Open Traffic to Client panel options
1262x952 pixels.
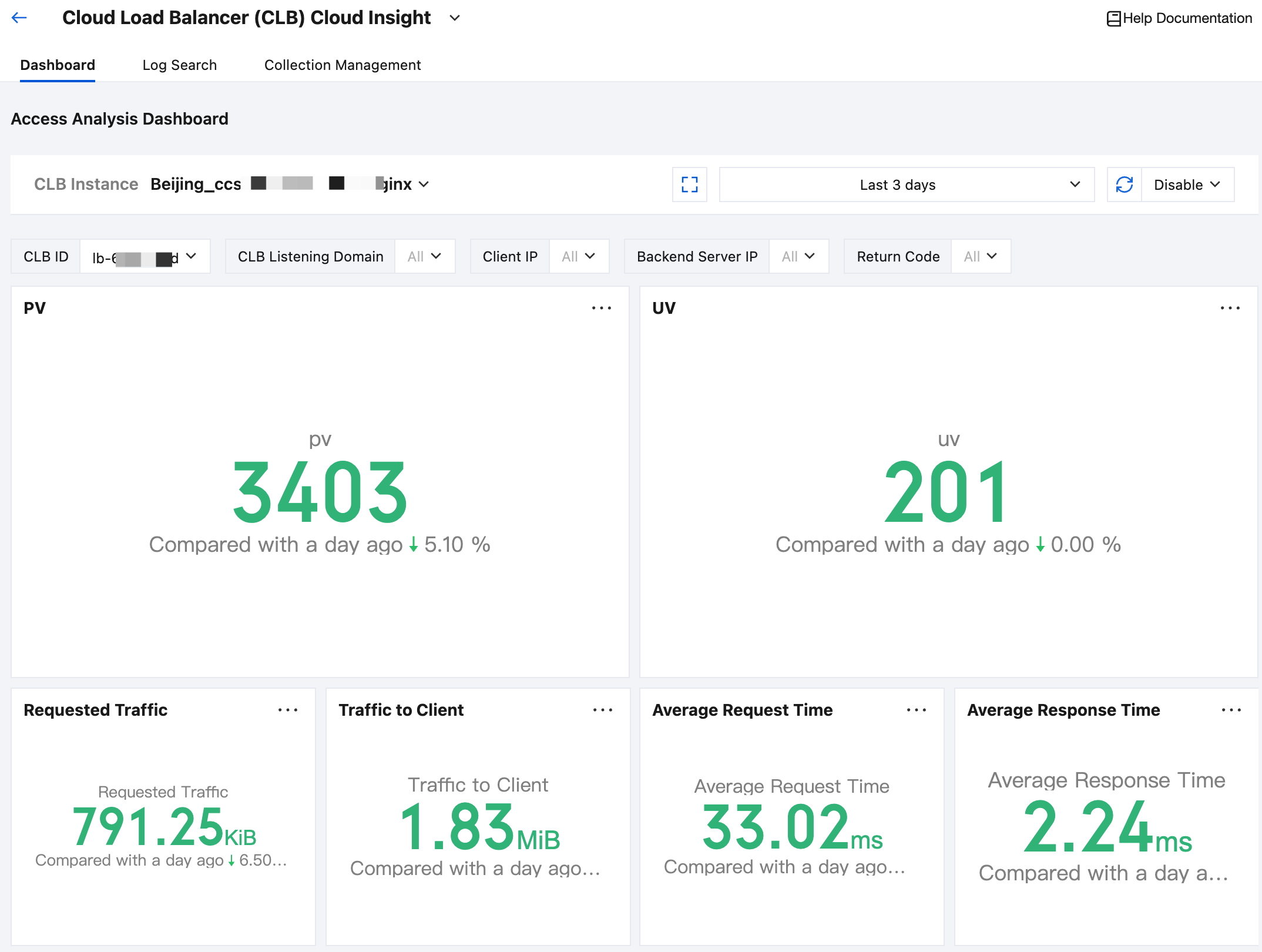point(602,710)
